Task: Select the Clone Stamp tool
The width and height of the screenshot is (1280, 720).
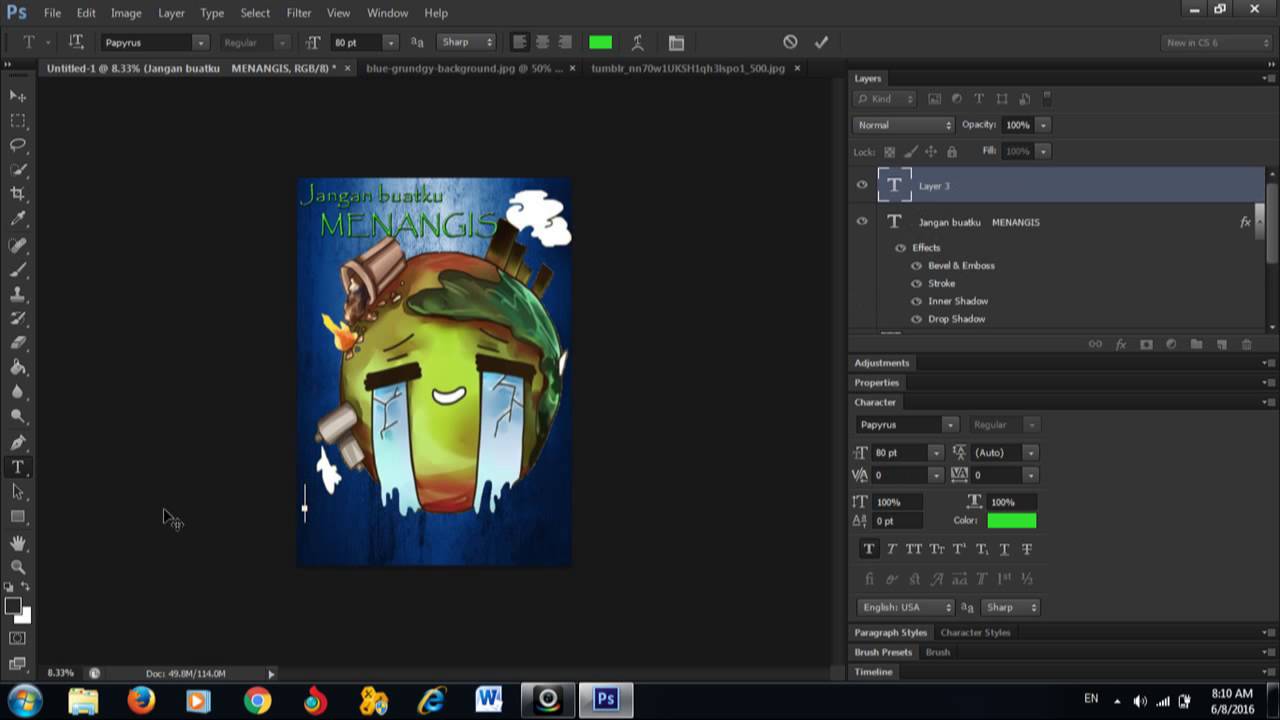Action: (18, 294)
